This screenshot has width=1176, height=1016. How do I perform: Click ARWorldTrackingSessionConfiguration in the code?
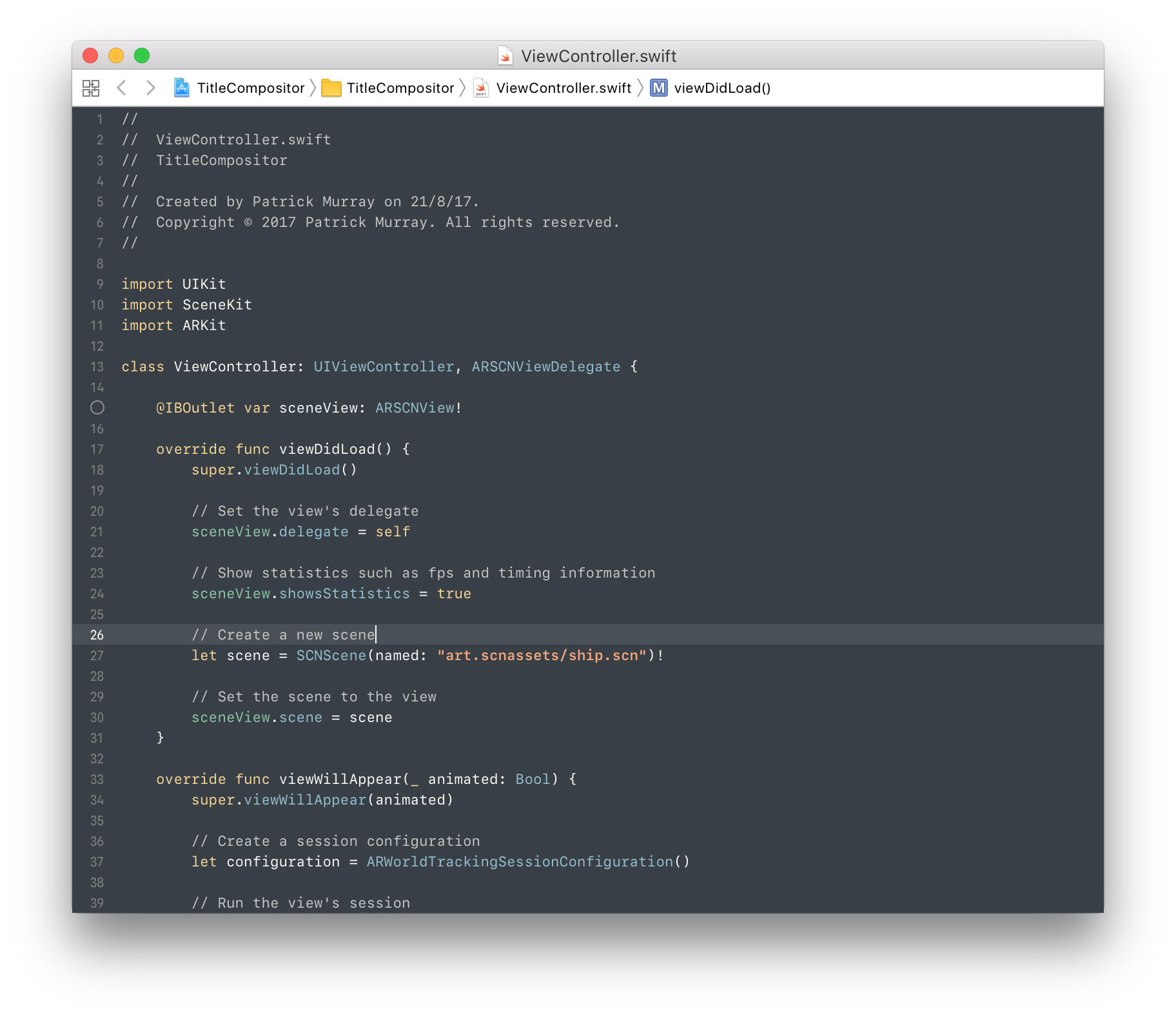(520, 862)
